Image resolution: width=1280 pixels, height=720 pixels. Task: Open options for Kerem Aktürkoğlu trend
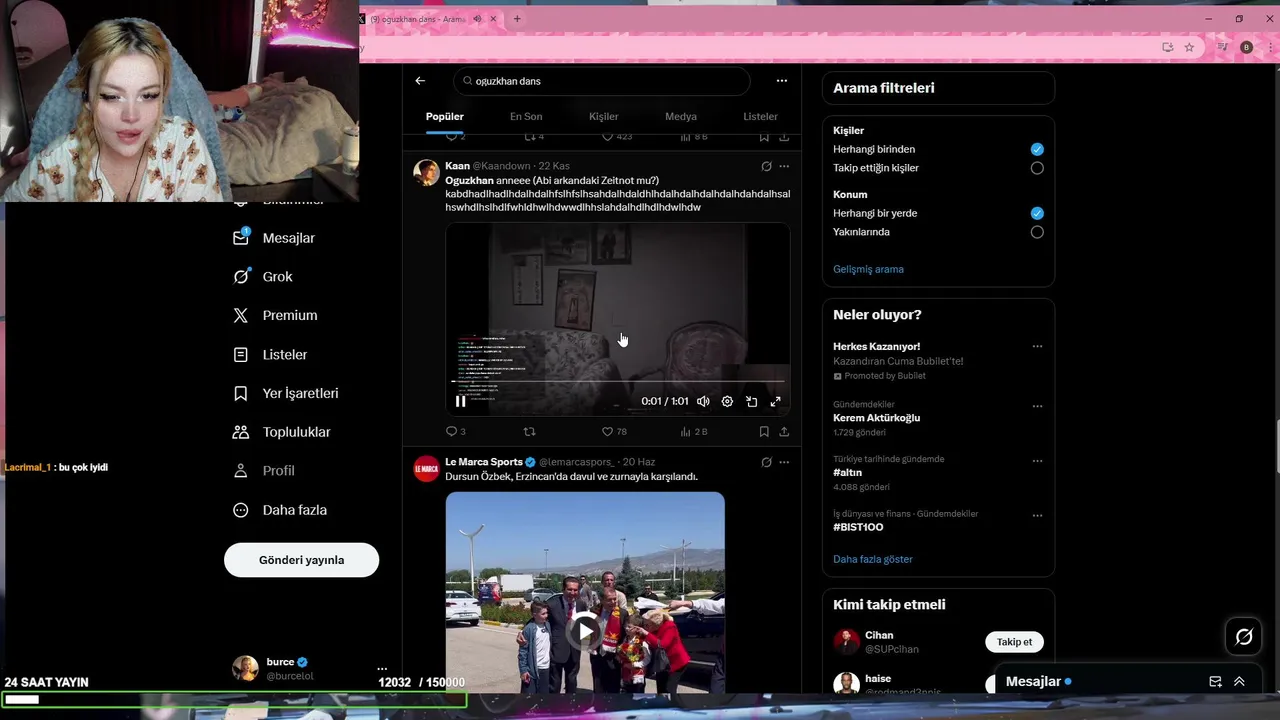pyautogui.click(x=1037, y=407)
